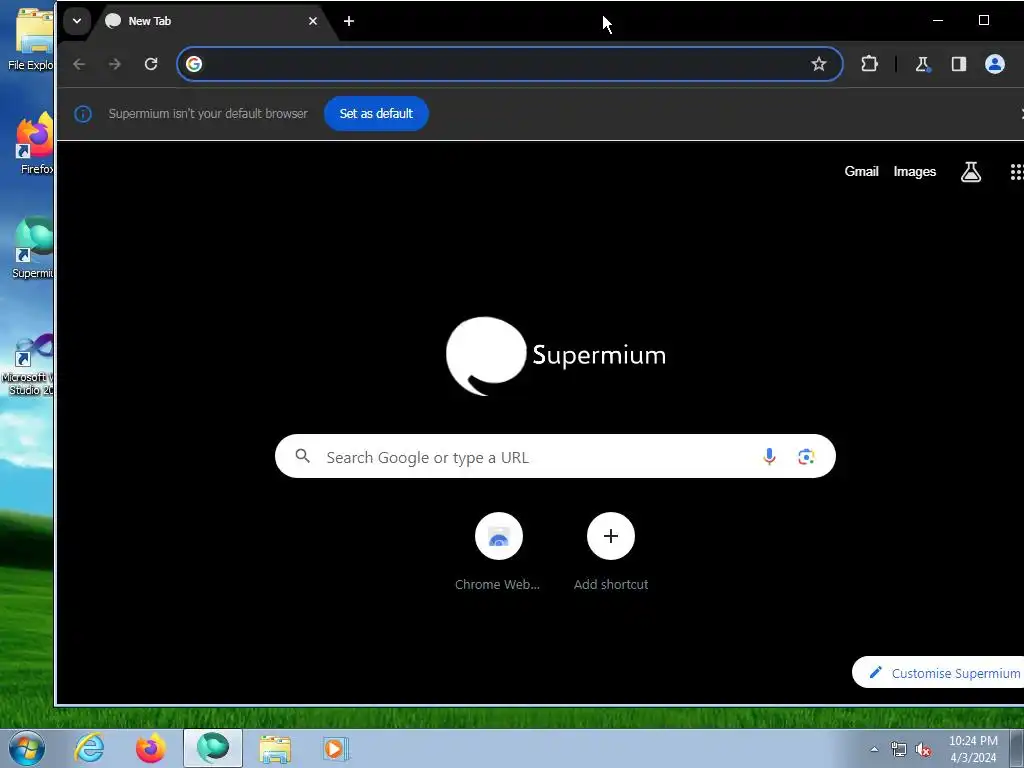1024x768 pixels.
Task: Go forward using the forward arrow
Action: [115, 64]
